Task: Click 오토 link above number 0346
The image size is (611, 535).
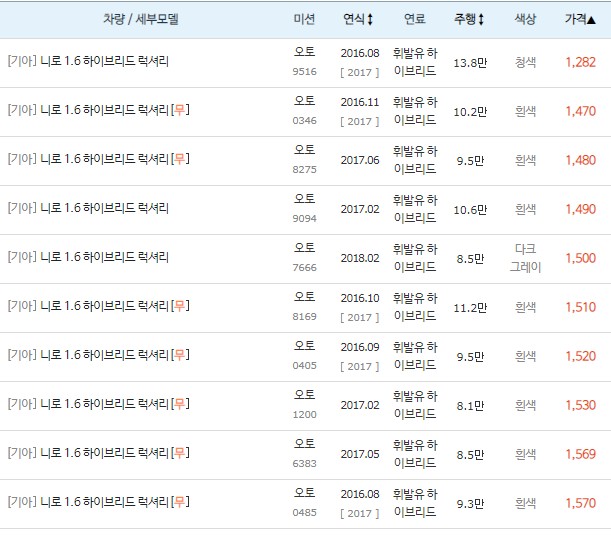Action: [x=304, y=101]
